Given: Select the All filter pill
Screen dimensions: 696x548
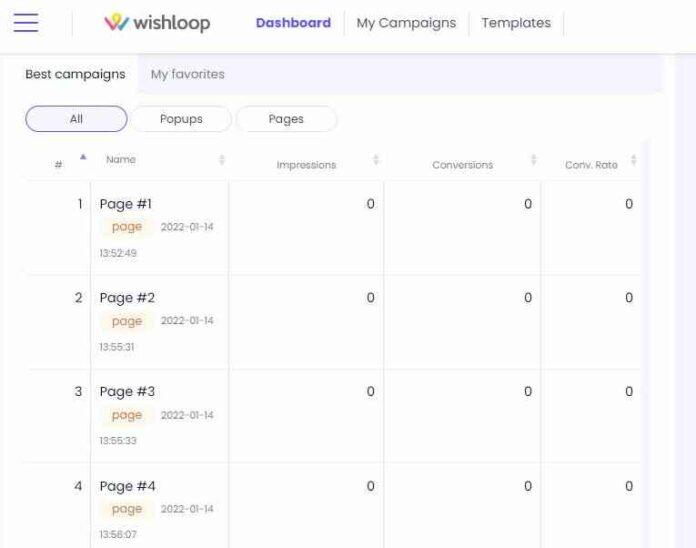Looking at the screenshot, I should [76, 119].
